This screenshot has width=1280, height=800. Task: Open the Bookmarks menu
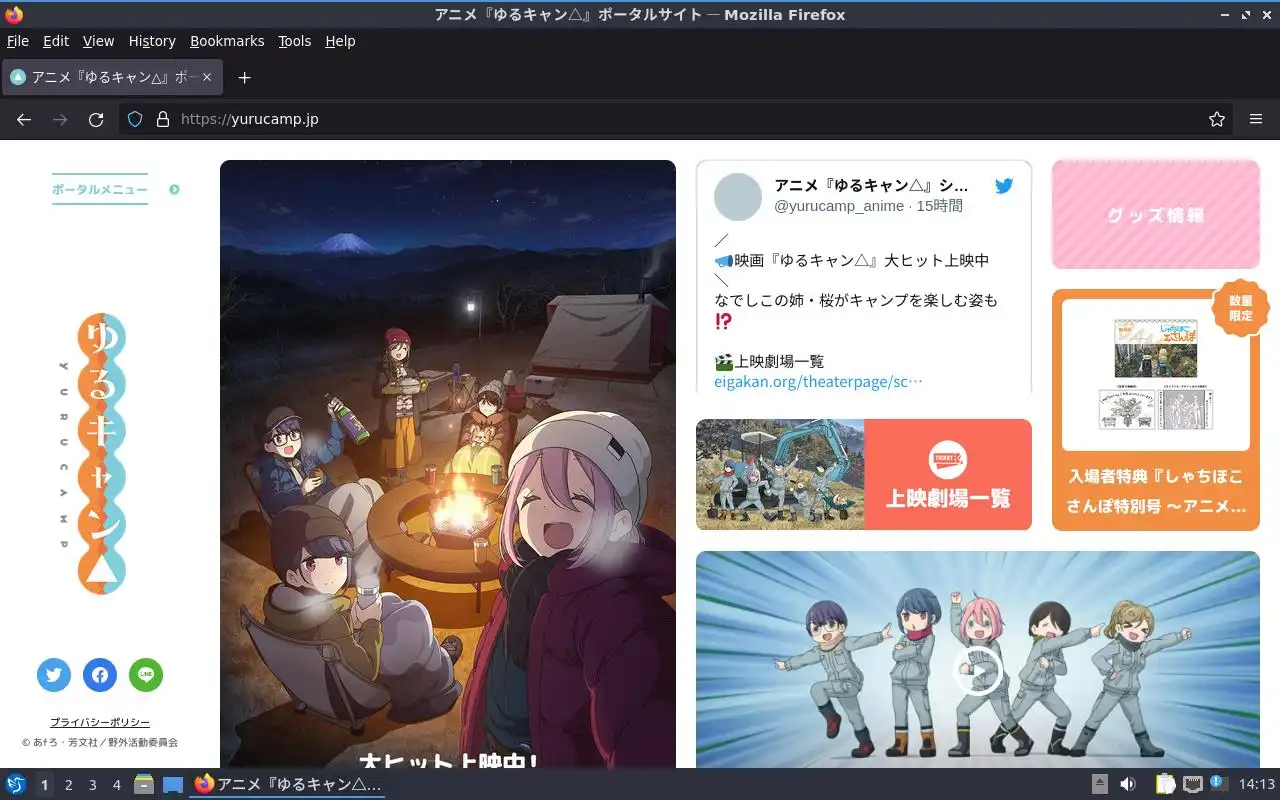pyautogui.click(x=227, y=41)
